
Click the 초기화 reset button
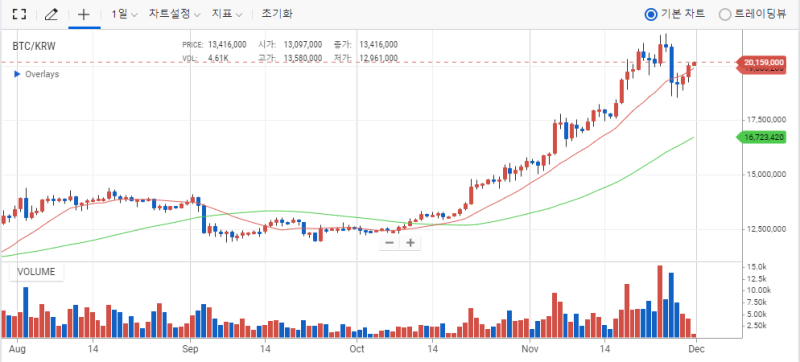coord(277,14)
